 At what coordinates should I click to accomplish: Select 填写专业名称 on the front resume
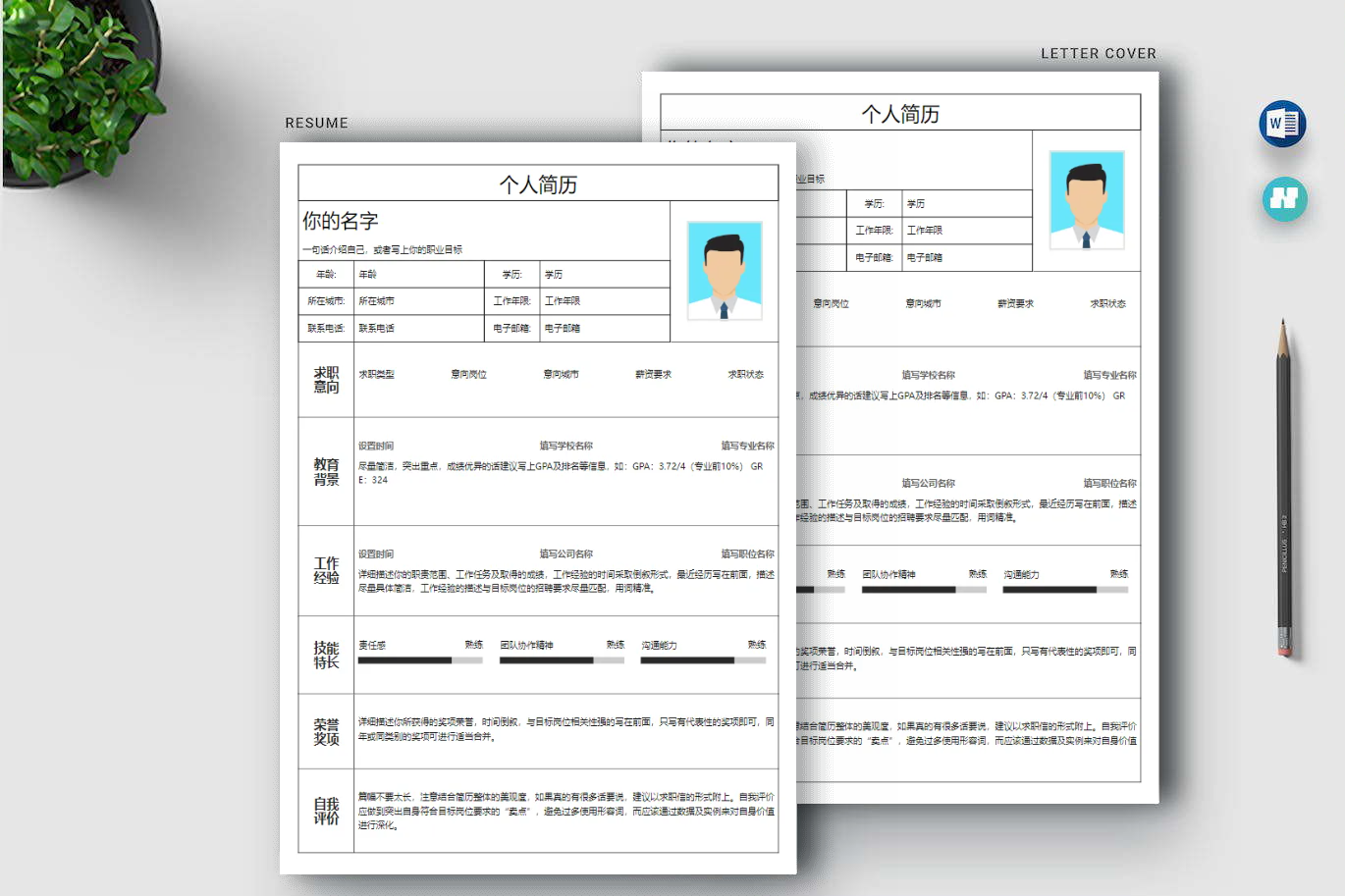coord(747,446)
